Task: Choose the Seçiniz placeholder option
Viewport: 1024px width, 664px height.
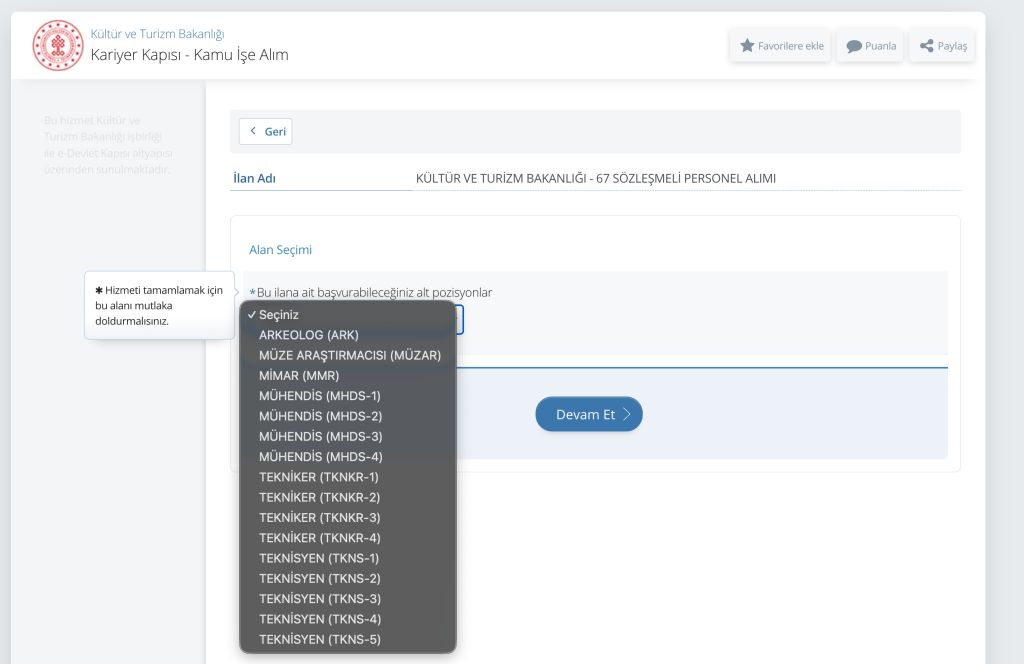Action: [x=348, y=315]
